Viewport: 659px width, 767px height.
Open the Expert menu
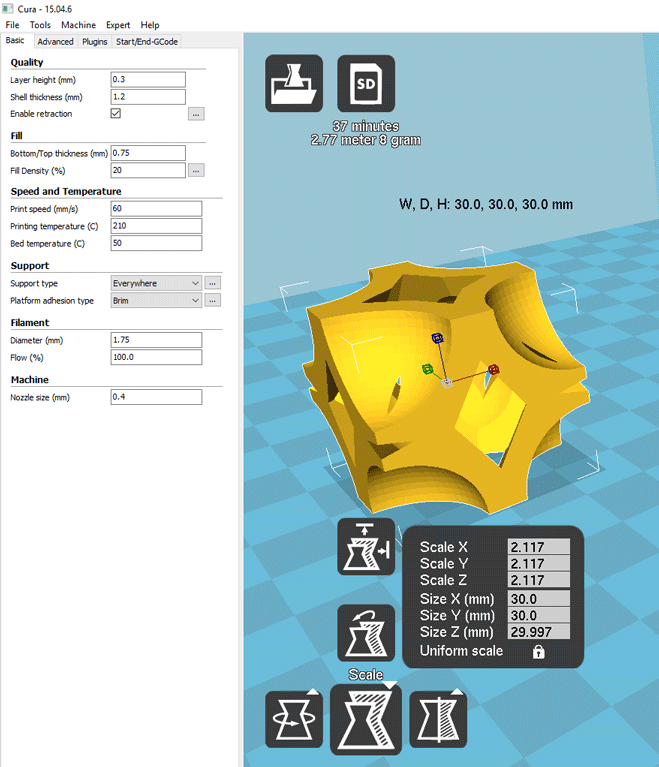(118, 25)
